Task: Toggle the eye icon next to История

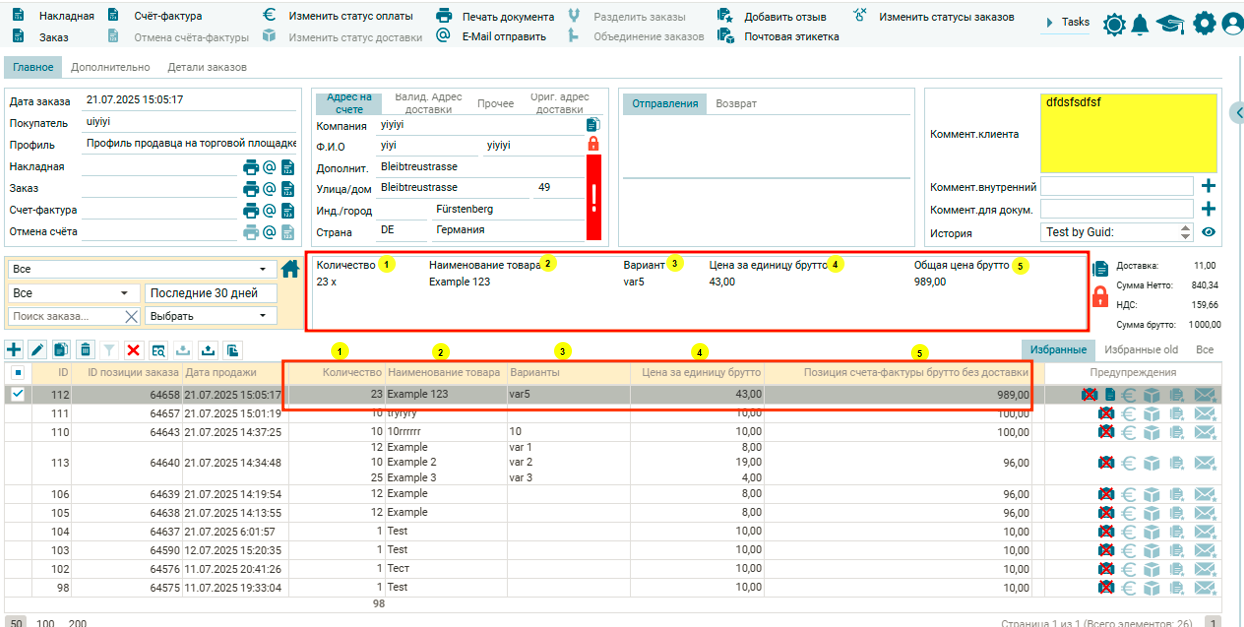Action: pyautogui.click(x=1208, y=233)
